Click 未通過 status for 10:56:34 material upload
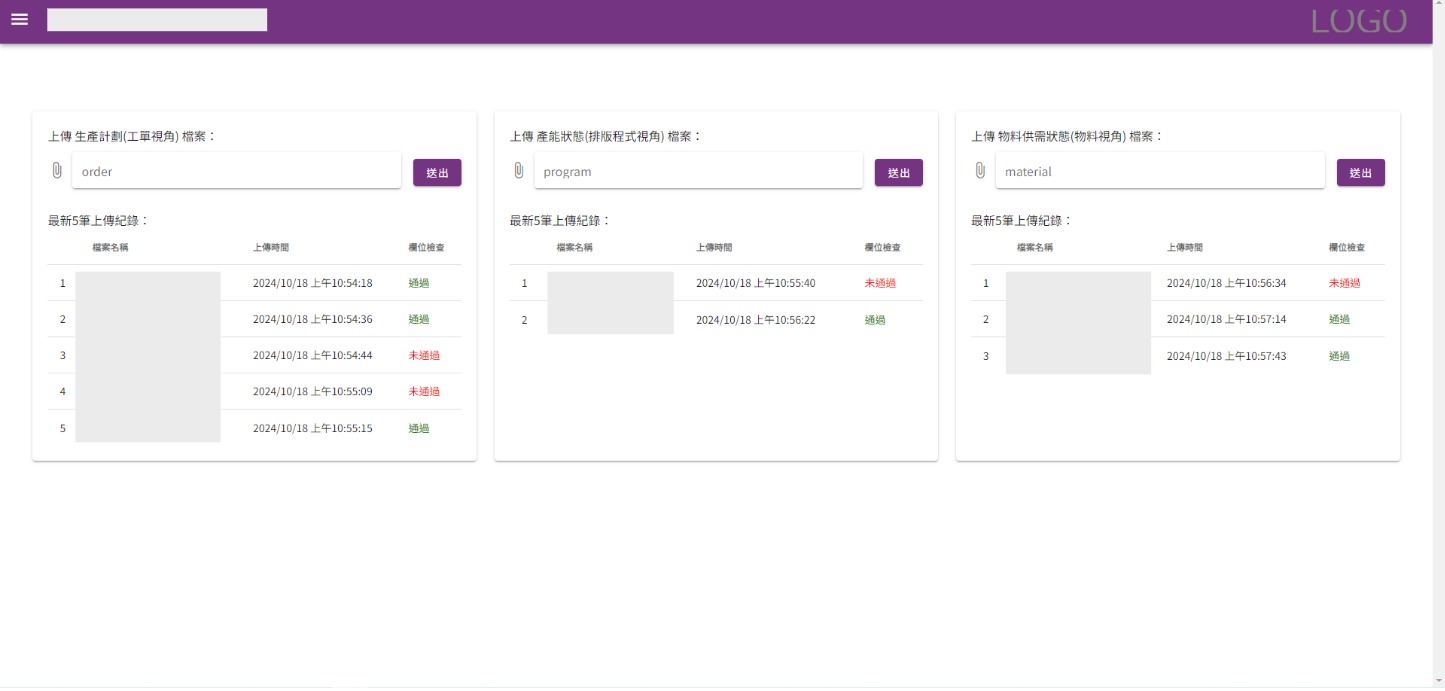The image size is (1445, 691). [x=1344, y=283]
